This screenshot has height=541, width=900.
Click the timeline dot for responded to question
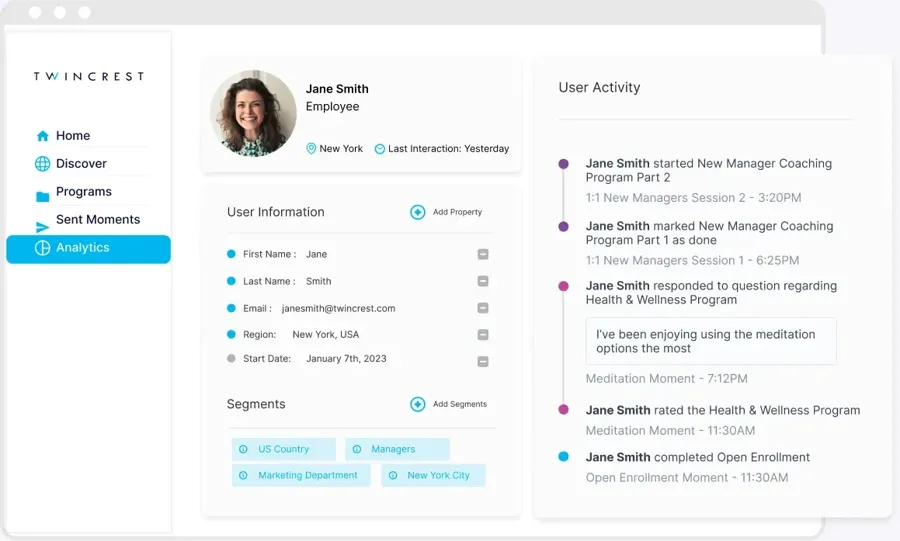coord(564,286)
